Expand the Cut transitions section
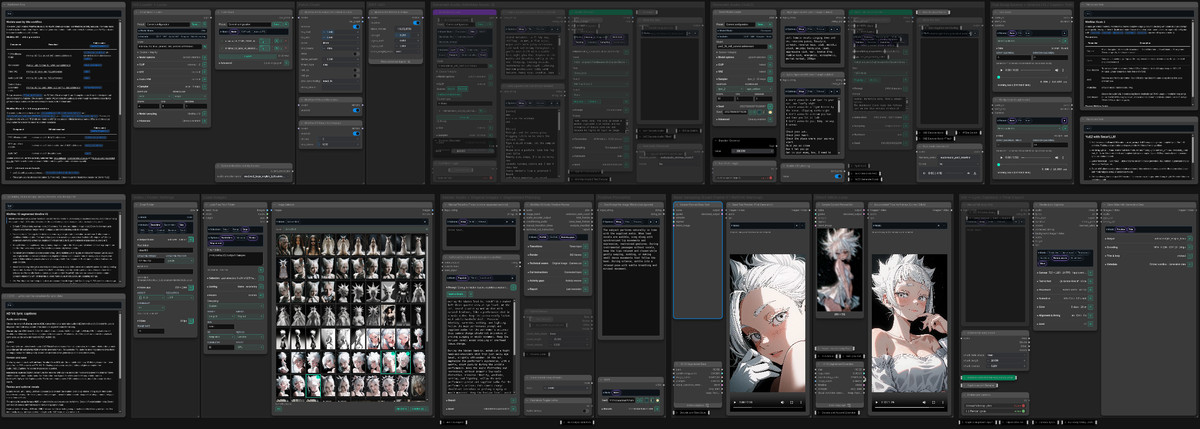Image resolution: width=1200 pixels, height=429 pixels. tap(559, 270)
